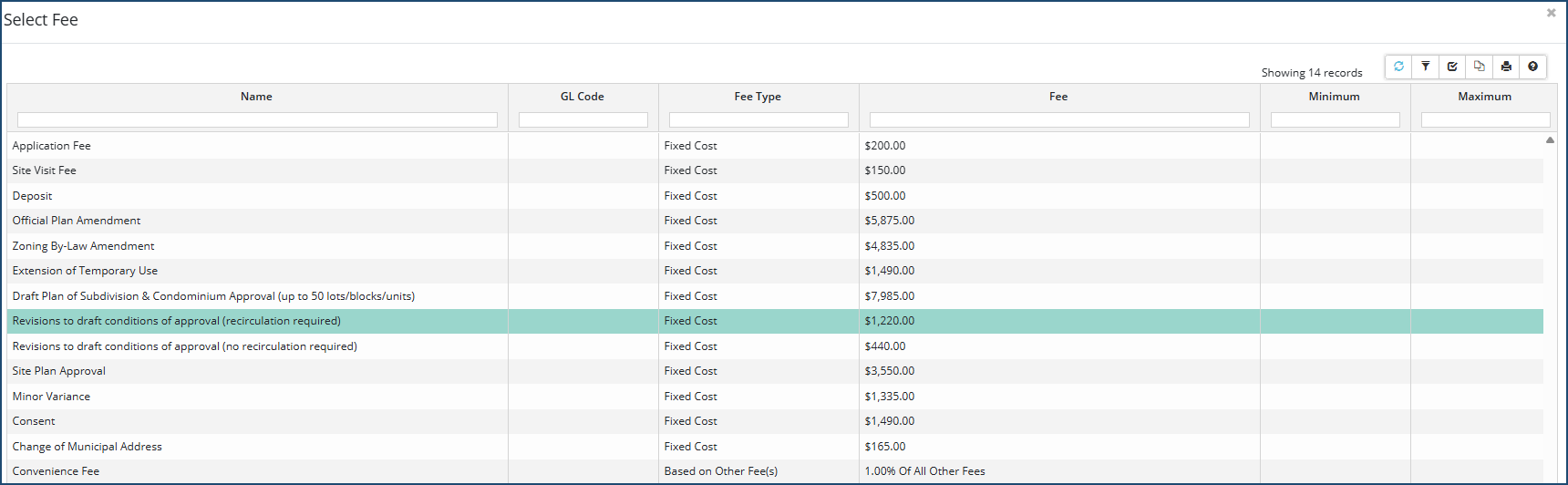Sort by the Minimum column header
The image size is (1568, 485).
[x=1334, y=97]
